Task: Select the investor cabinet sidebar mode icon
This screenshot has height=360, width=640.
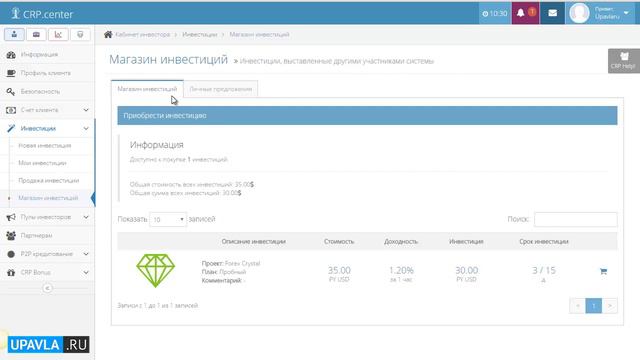Action: point(14,35)
